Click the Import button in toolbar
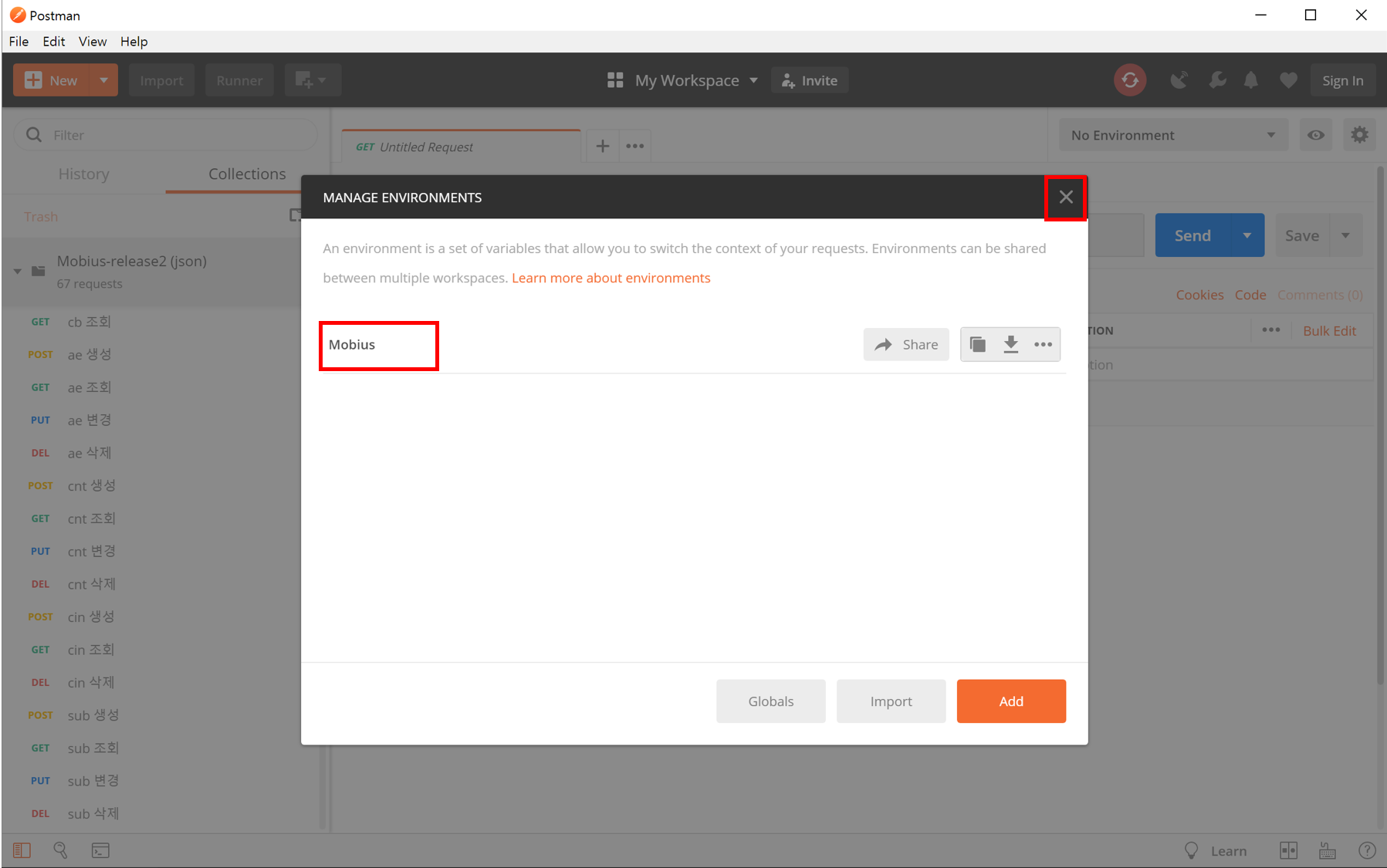Image resolution: width=1387 pixels, height=868 pixels. [x=161, y=80]
